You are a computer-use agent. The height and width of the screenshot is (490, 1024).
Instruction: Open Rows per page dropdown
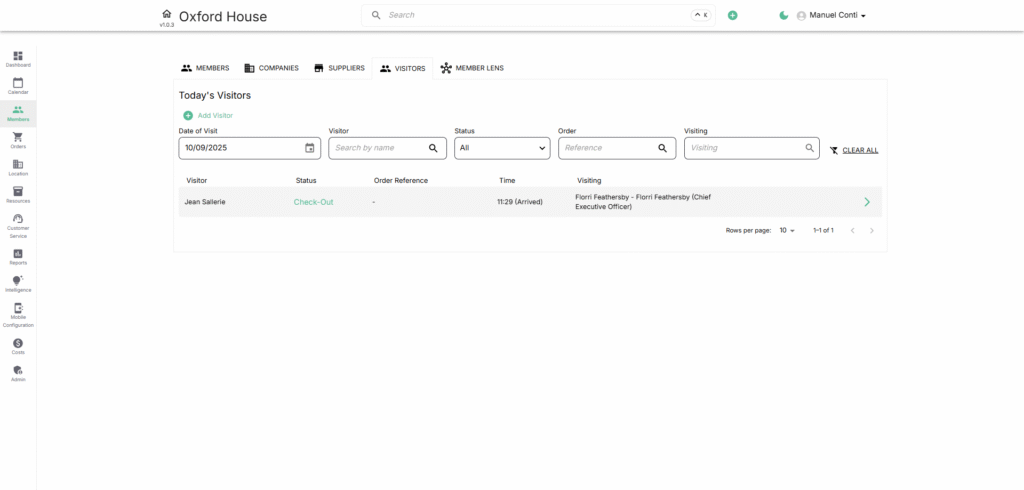click(x=787, y=230)
